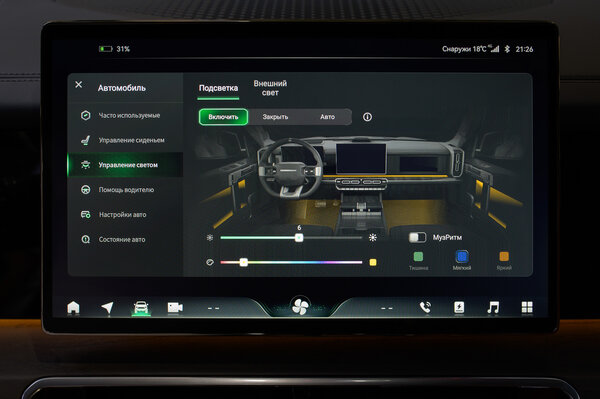Click the ambient color hue slider
The image size is (600, 399).
click(x=291, y=262)
